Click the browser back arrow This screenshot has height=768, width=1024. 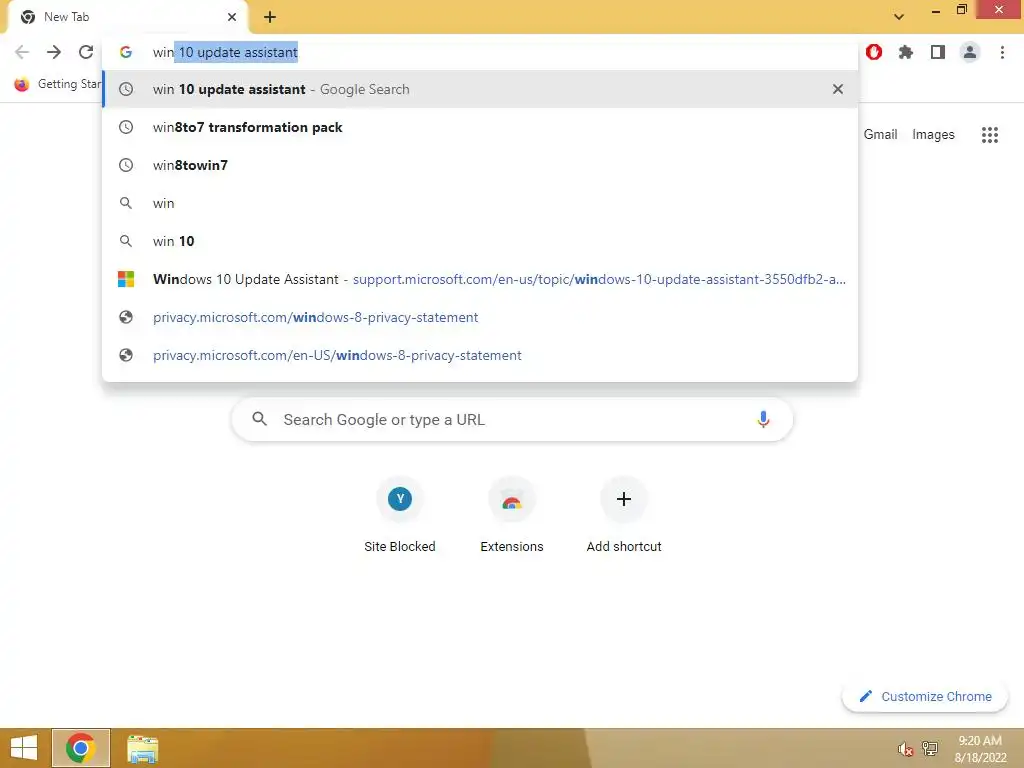point(22,52)
